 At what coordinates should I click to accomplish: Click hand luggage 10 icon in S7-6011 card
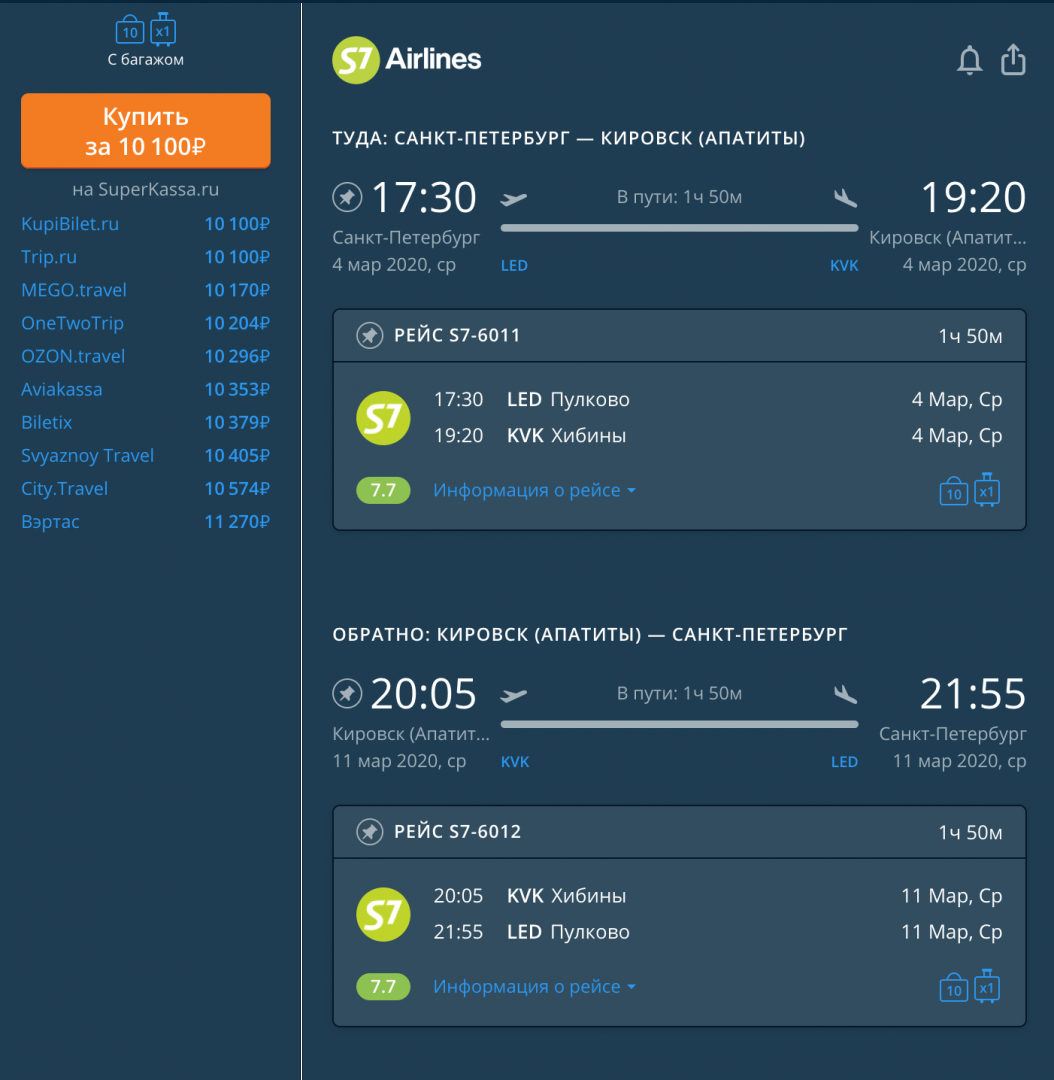pyautogui.click(x=953, y=491)
